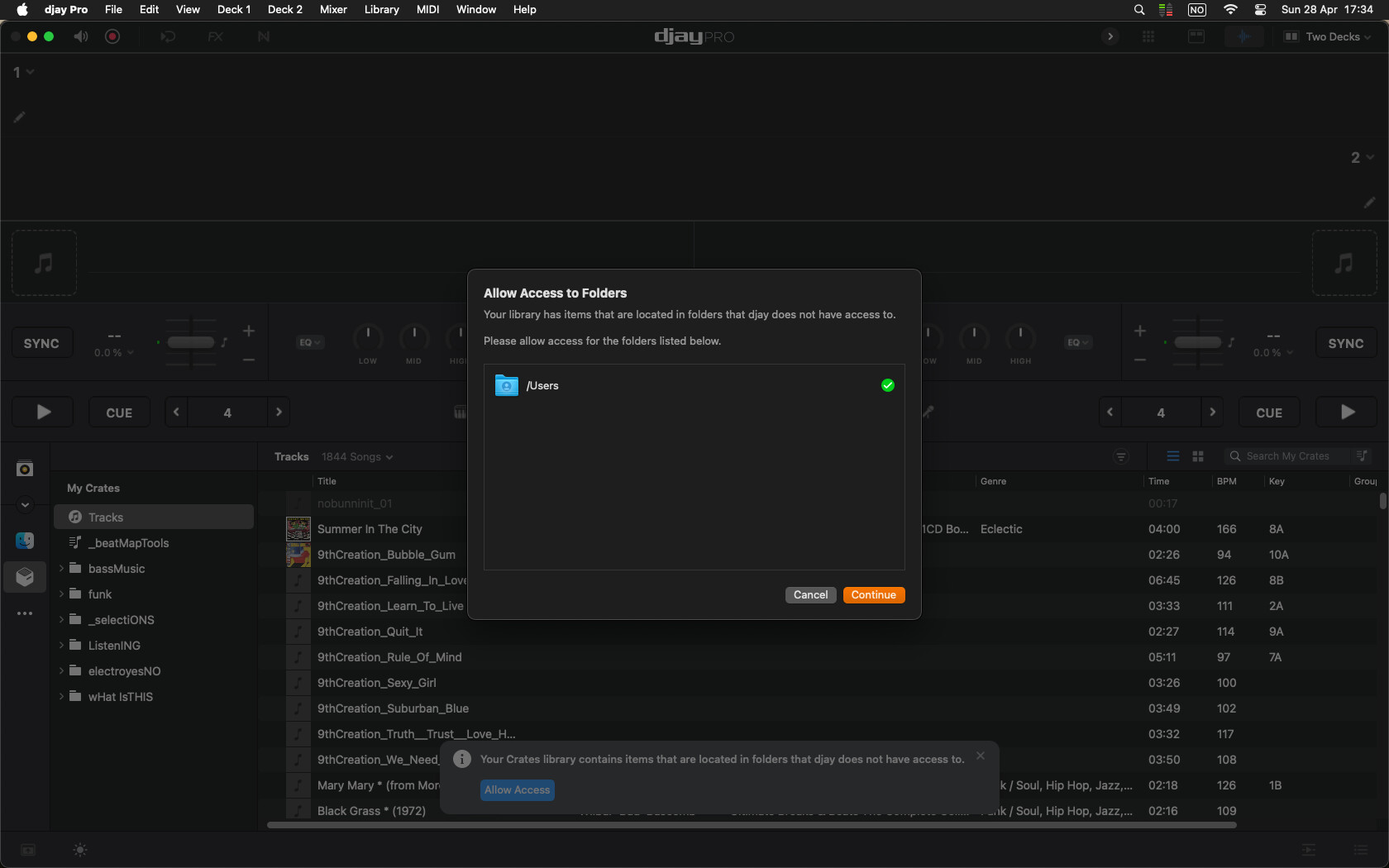This screenshot has height=868, width=1389.
Task: Enable SYNC on the left deck
Action: point(42,342)
